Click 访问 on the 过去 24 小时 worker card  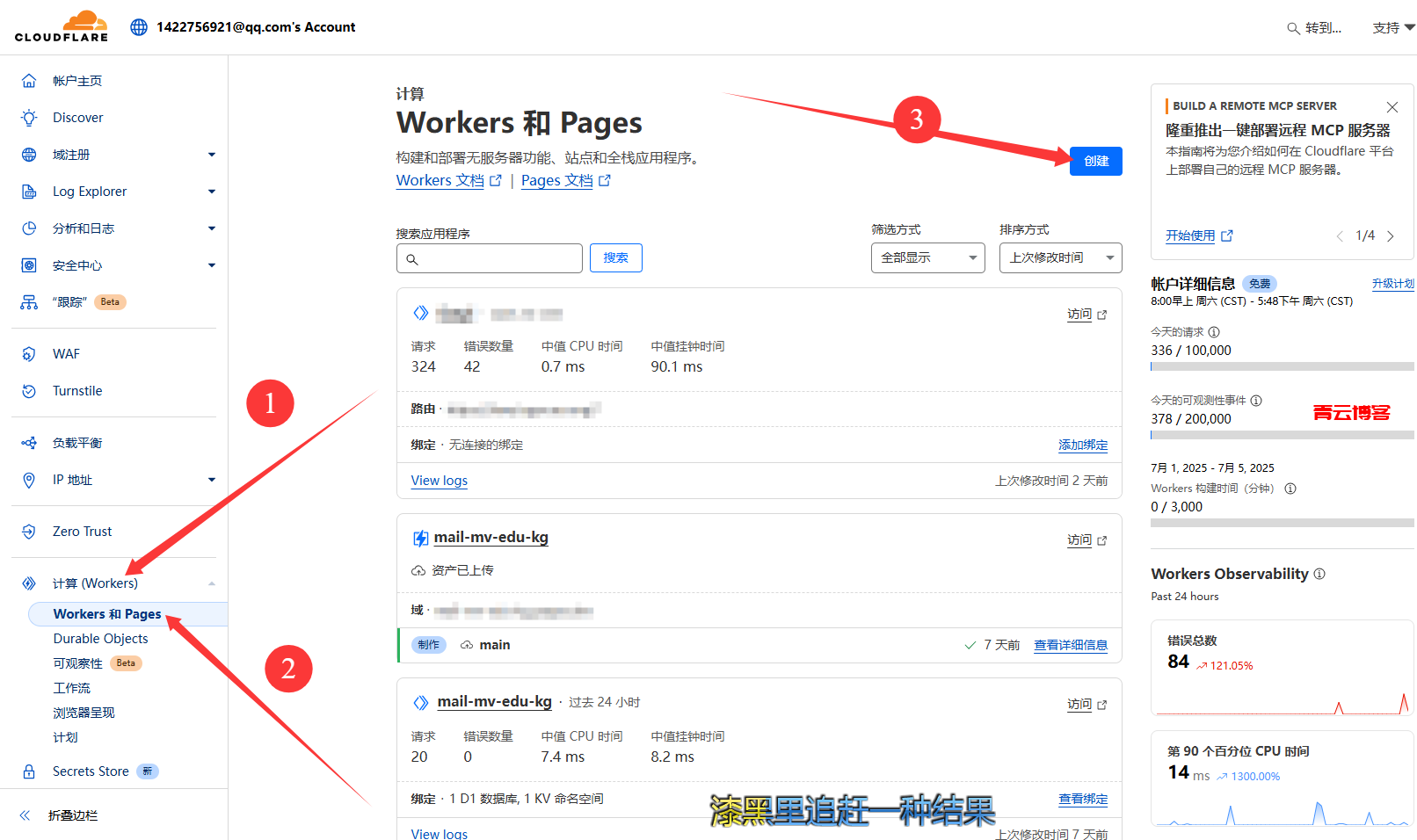tap(1087, 705)
